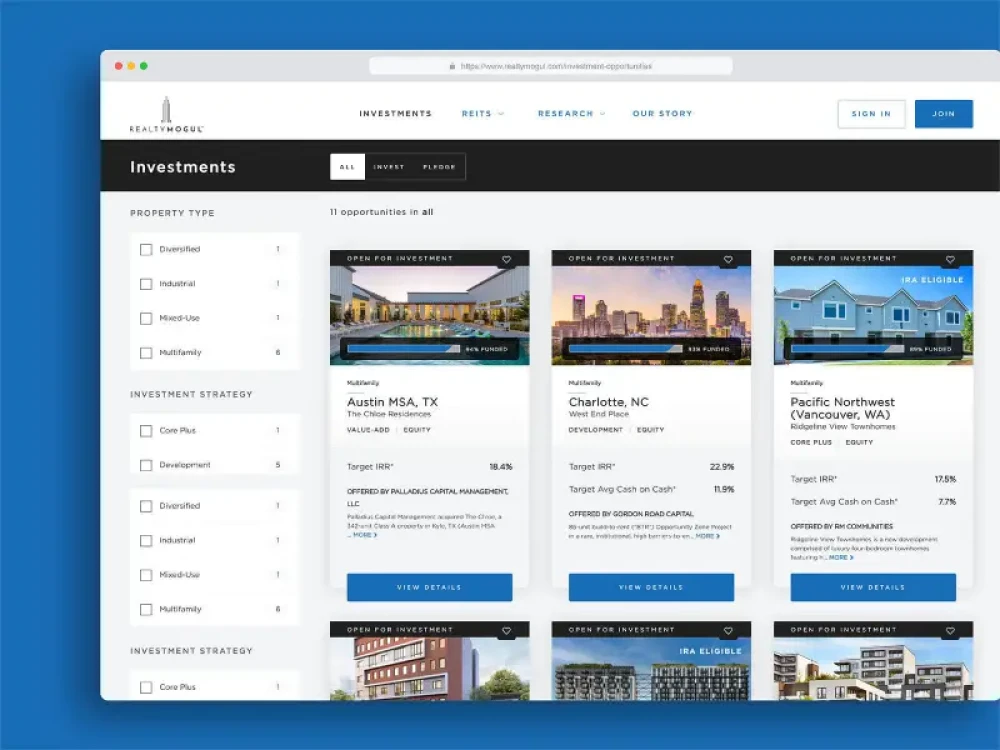This screenshot has height=750, width=1000.
Task: Open the Our Story menu item
Action: [662, 114]
